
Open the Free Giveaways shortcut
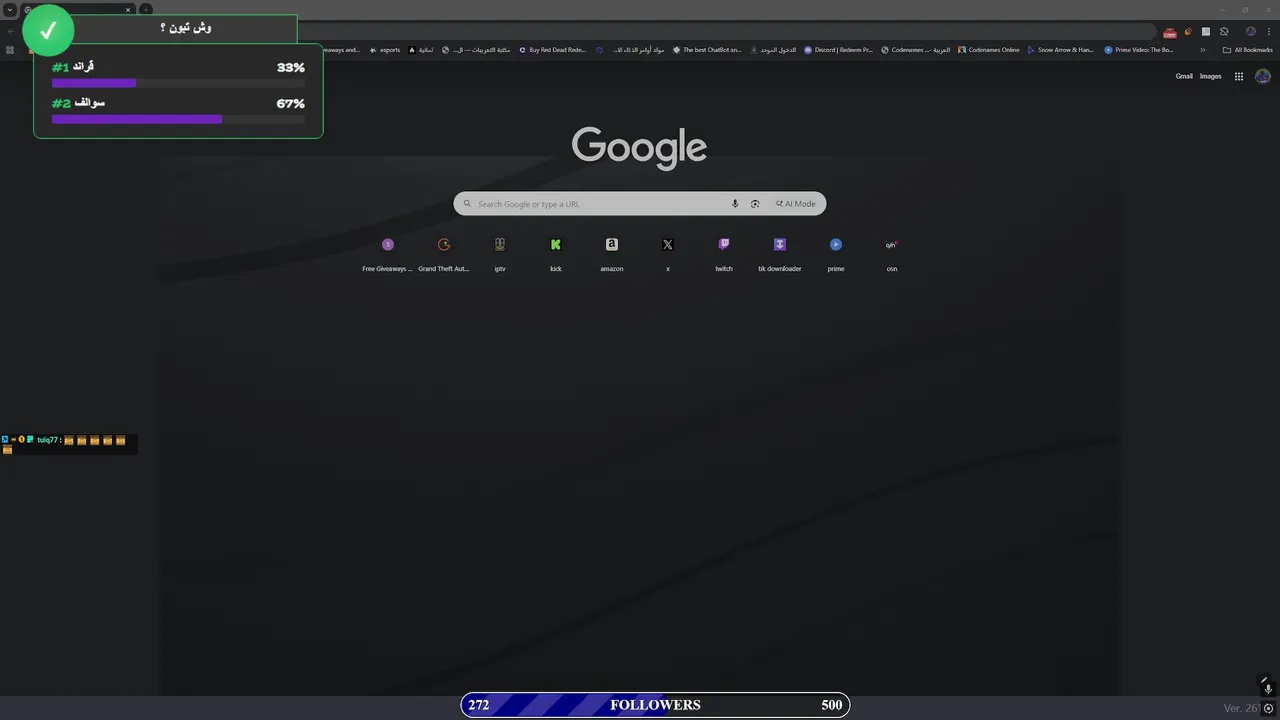coord(388,254)
